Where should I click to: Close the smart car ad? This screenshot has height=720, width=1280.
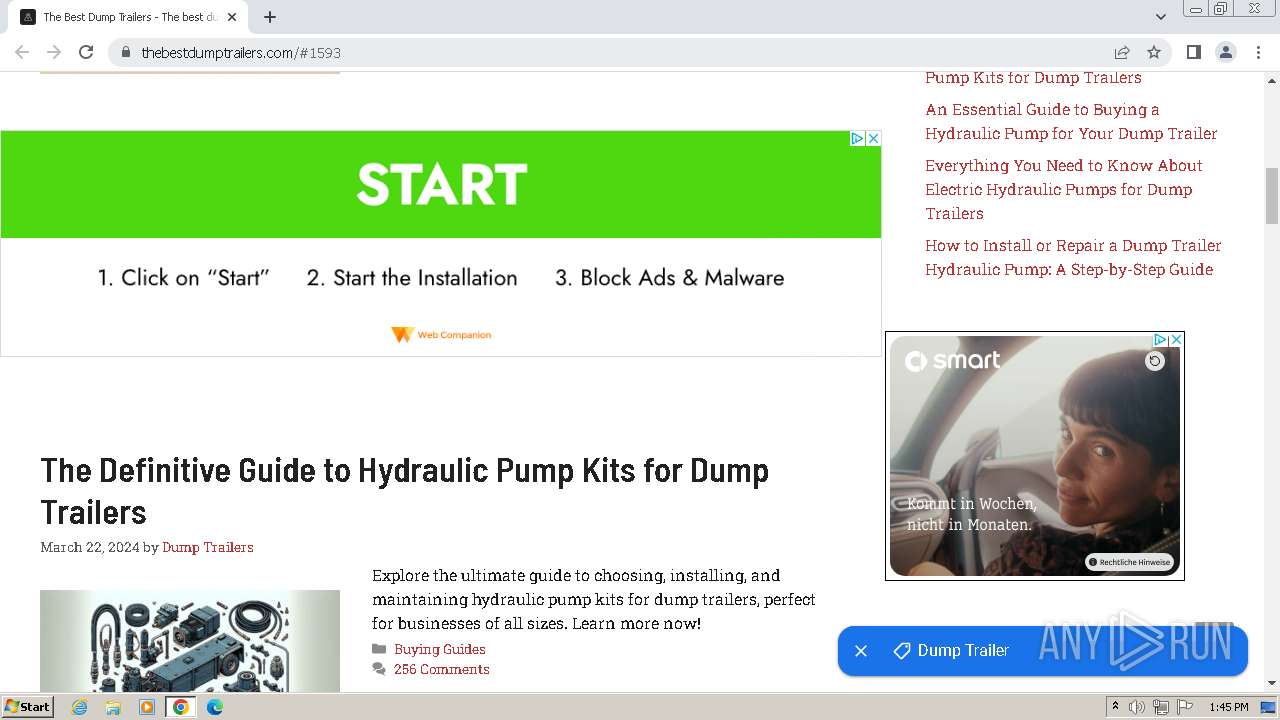[1176, 340]
